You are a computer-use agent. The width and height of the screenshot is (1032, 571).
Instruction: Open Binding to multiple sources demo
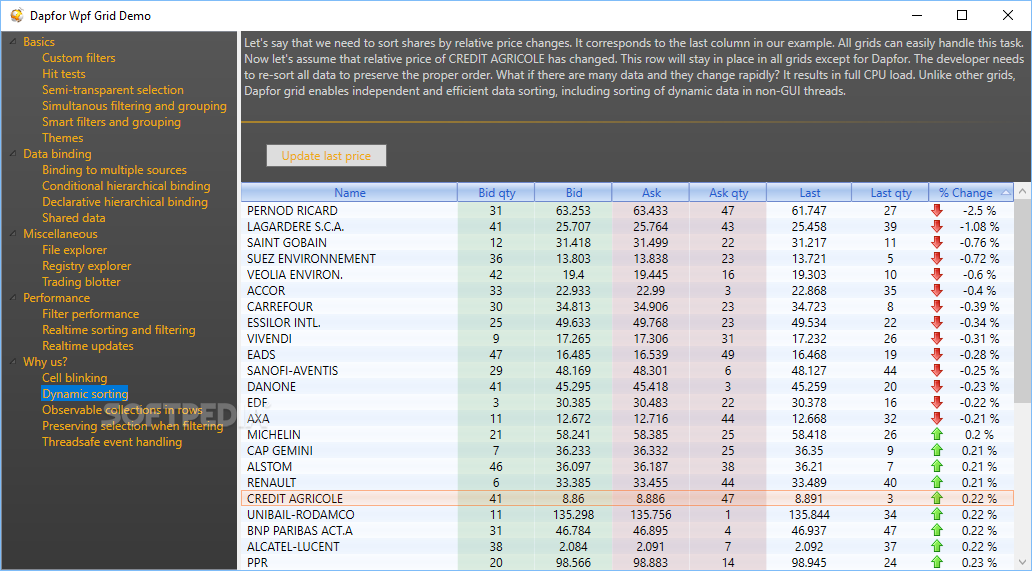click(115, 170)
